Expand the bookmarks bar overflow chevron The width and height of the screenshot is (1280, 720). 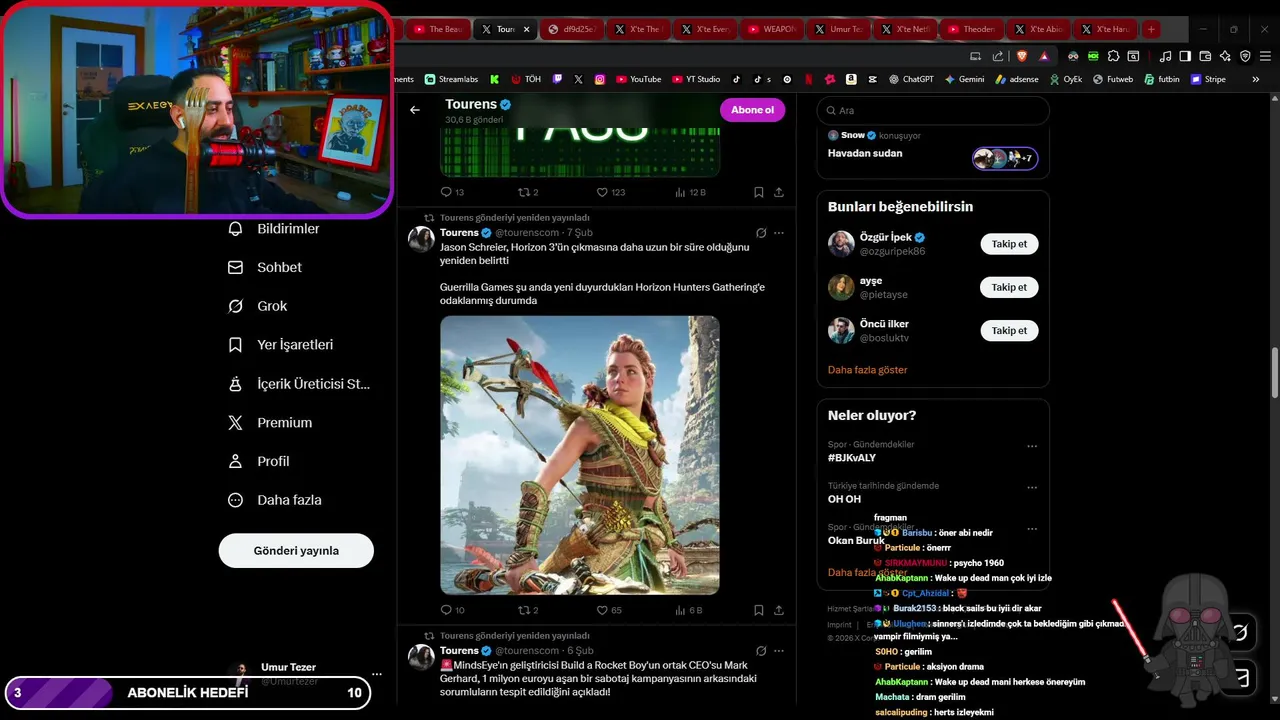(x=1255, y=79)
